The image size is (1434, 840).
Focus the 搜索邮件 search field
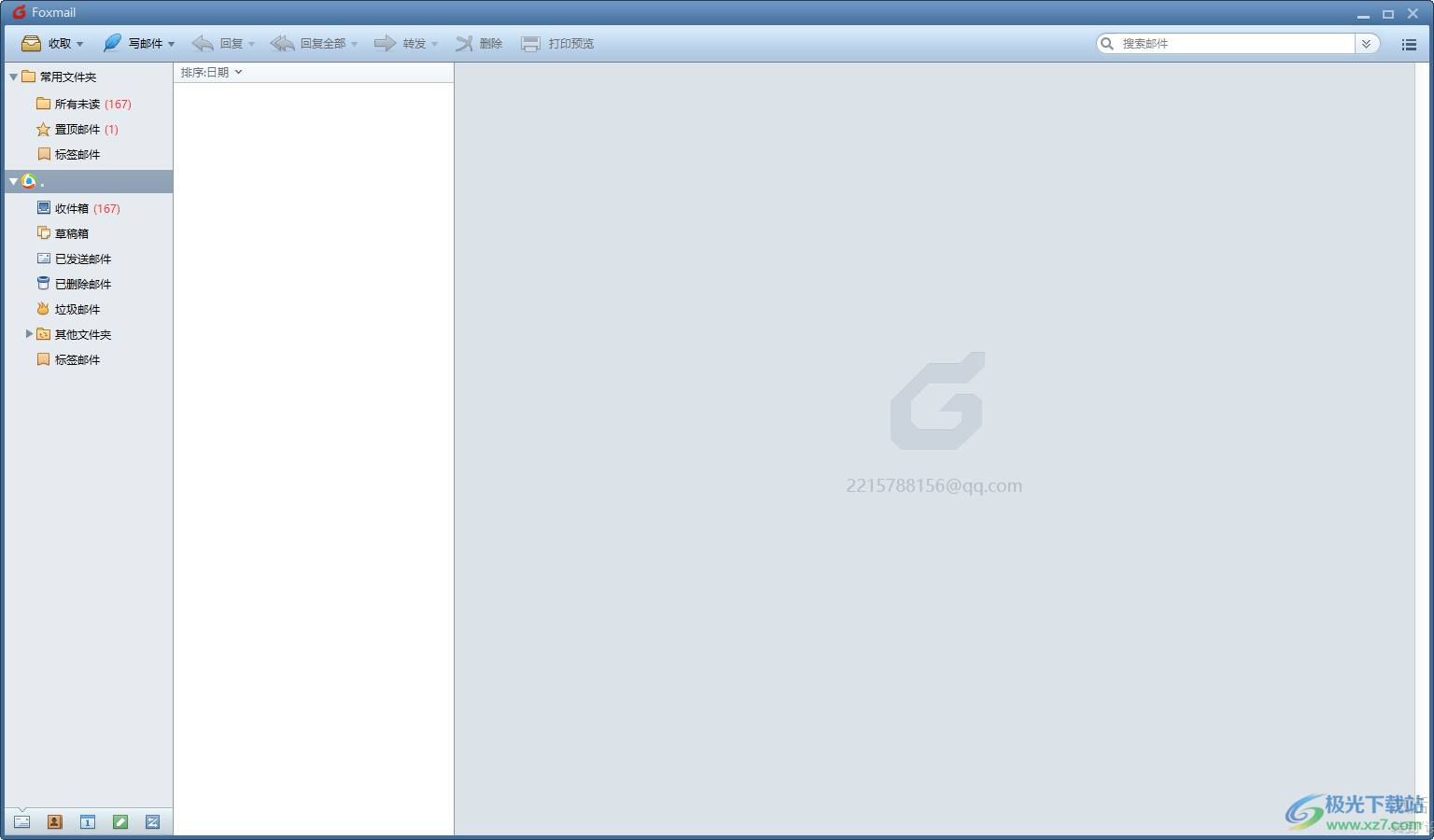click(x=1236, y=43)
